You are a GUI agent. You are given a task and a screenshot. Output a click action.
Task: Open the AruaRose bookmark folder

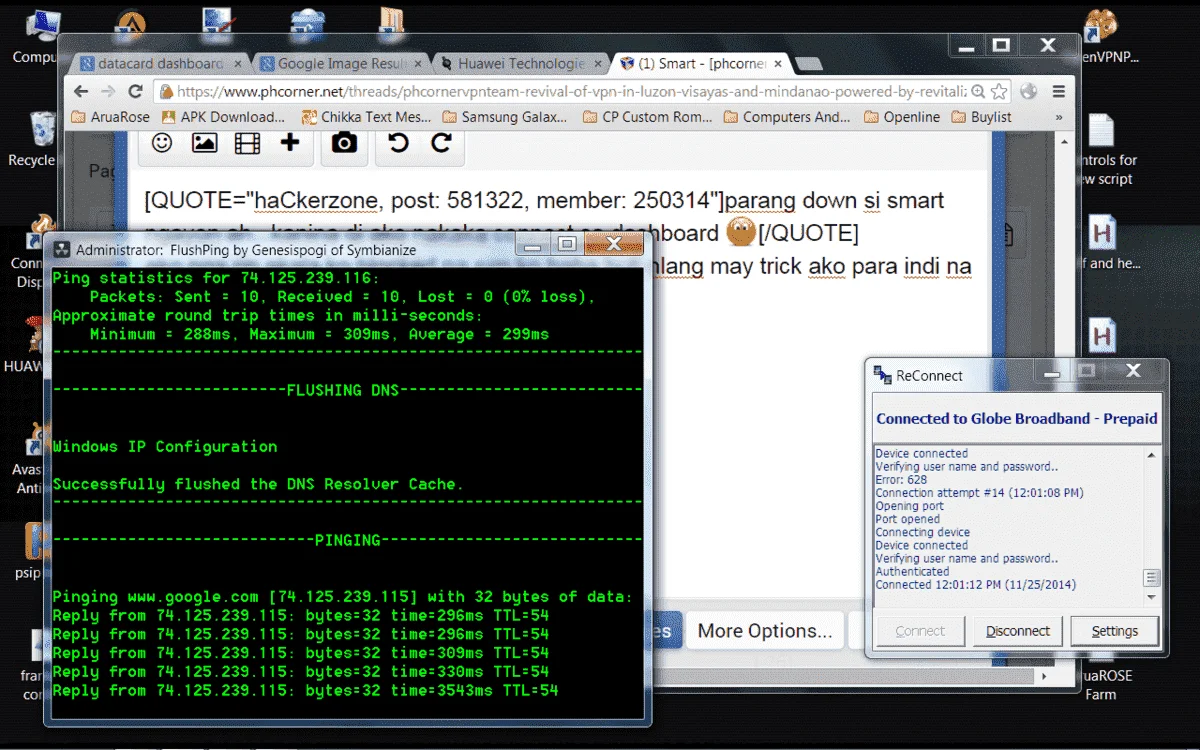pyautogui.click(x=111, y=117)
